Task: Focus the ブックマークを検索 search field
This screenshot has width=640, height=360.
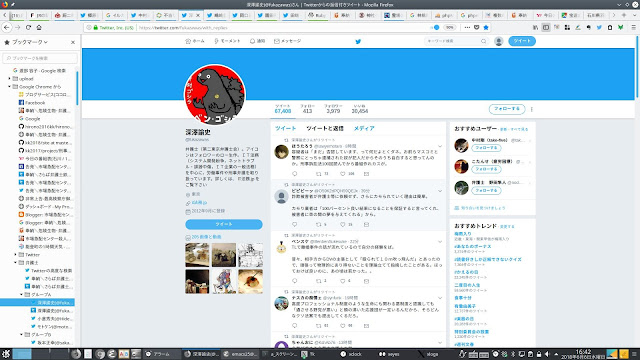Action: [40, 58]
